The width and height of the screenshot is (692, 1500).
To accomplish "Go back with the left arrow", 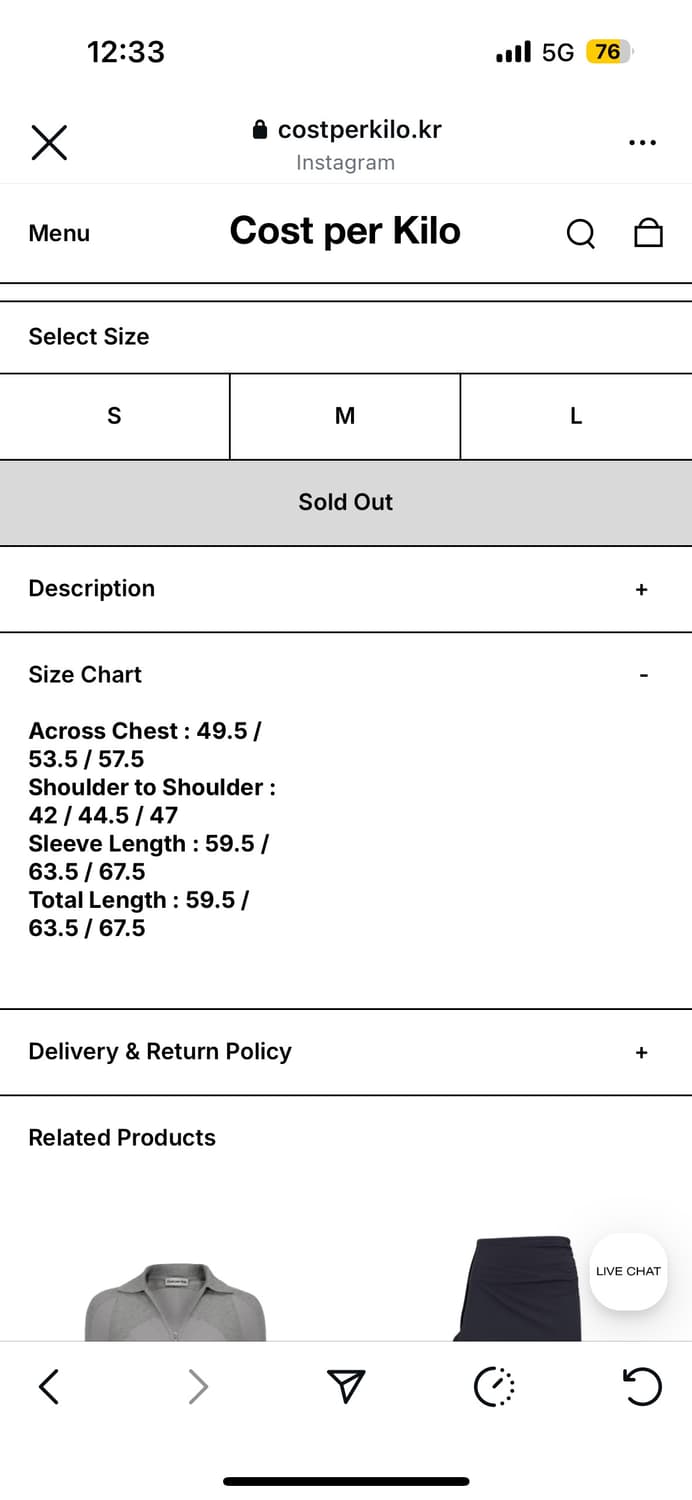I will point(48,1386).
